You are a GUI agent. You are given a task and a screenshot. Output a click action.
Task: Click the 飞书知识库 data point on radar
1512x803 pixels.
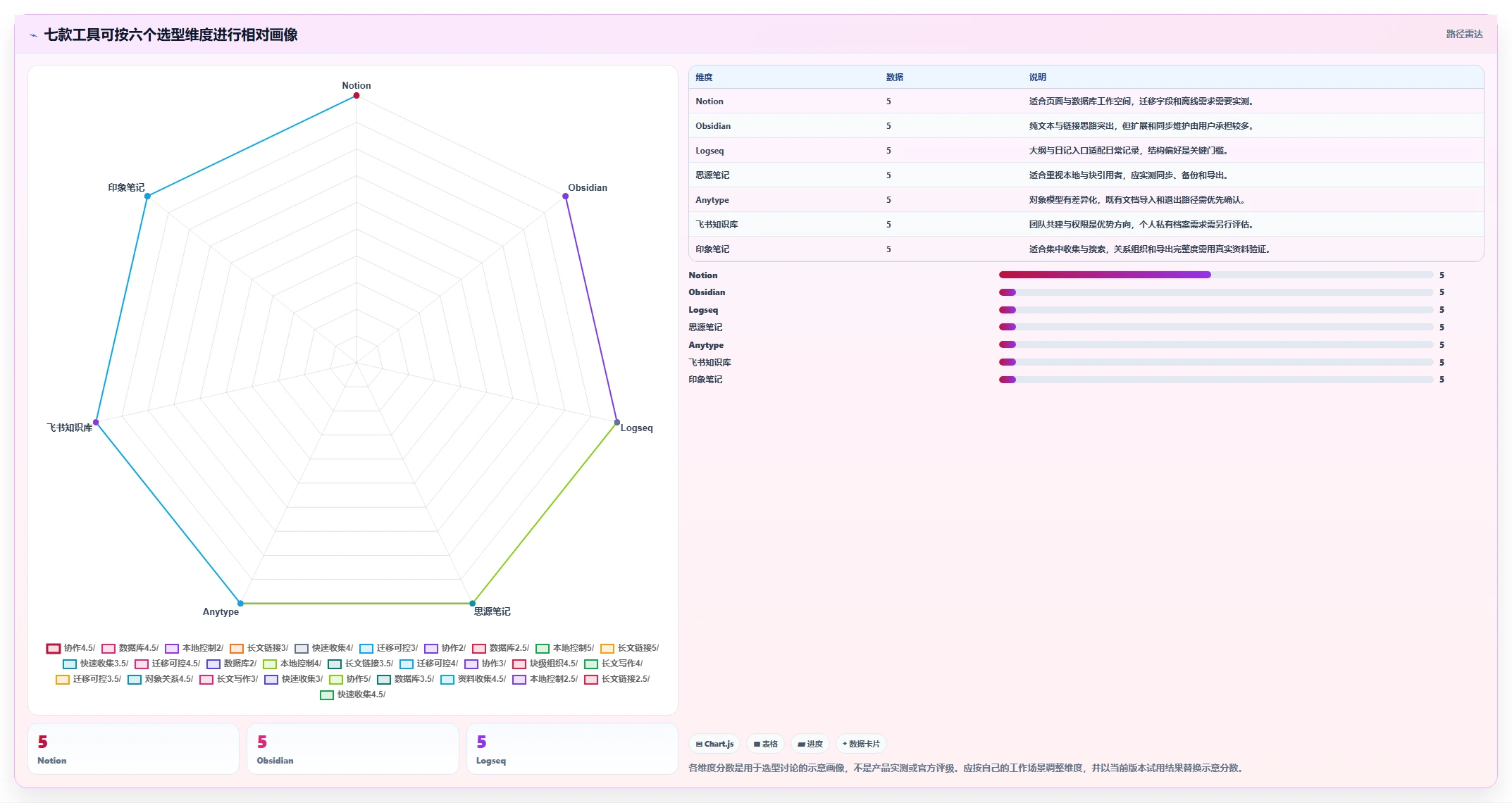coord(96,423)
